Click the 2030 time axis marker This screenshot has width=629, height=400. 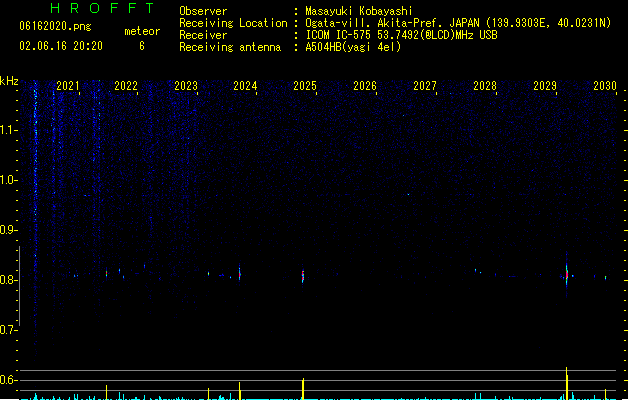[605, 86]
